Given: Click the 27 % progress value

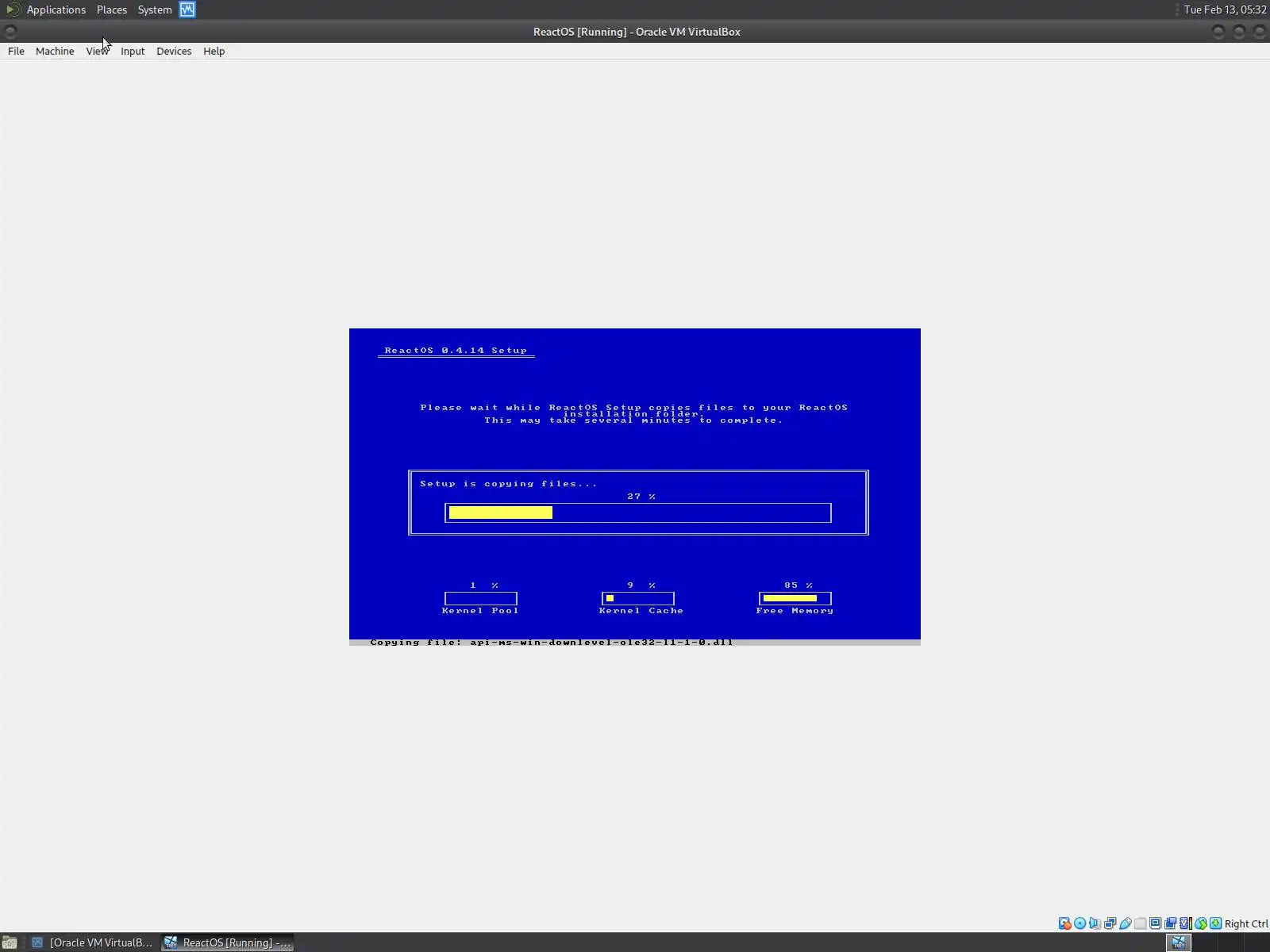Looking at the screenshot, I should tap(641, 496).
